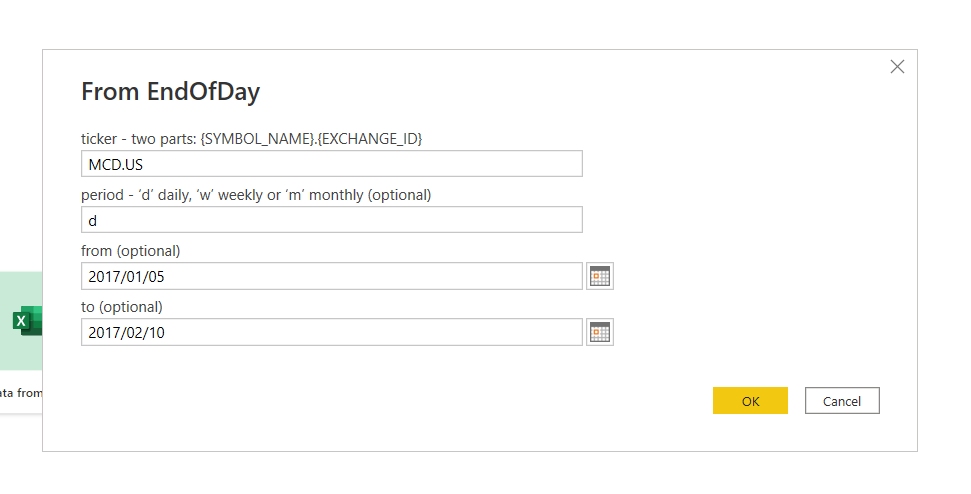The height and width of the screenshot is (494, 971).
Task: Place cursor at end of 2017/01/05 text
Action: [x=166, y=277]
